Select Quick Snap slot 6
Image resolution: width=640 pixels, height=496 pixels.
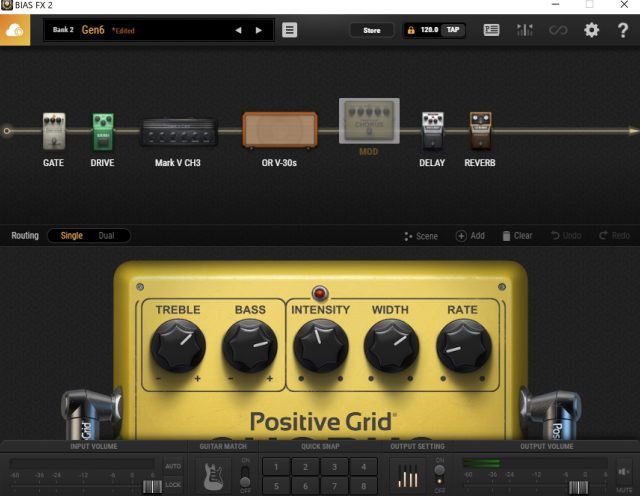click(305, 486)
